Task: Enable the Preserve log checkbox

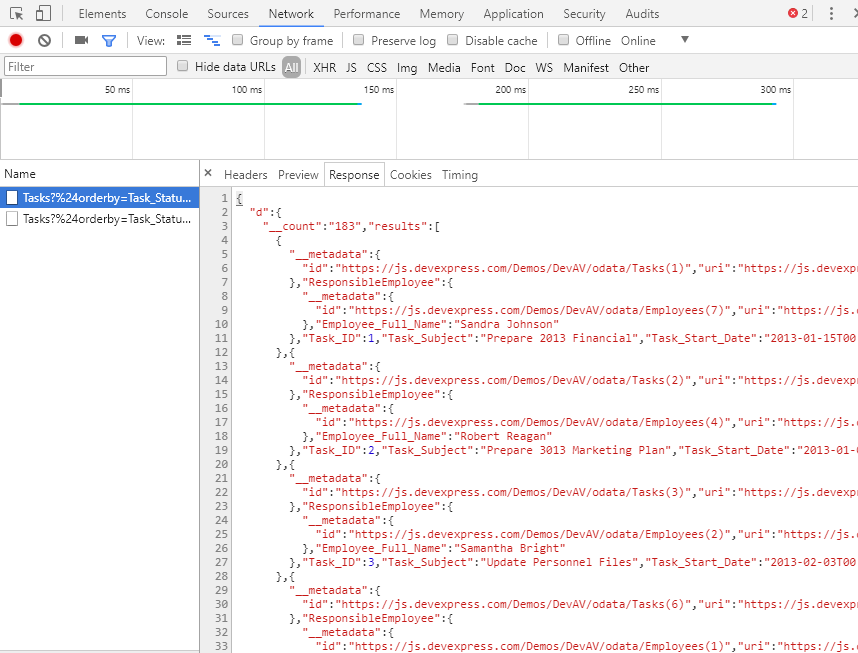Action: (x=358, y=41)
